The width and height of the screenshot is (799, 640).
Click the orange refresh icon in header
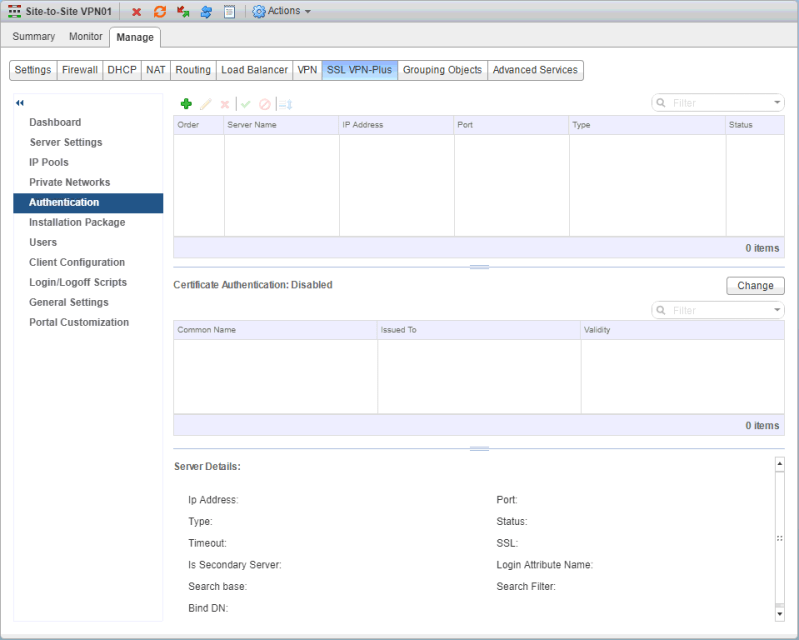click(160, 12)
